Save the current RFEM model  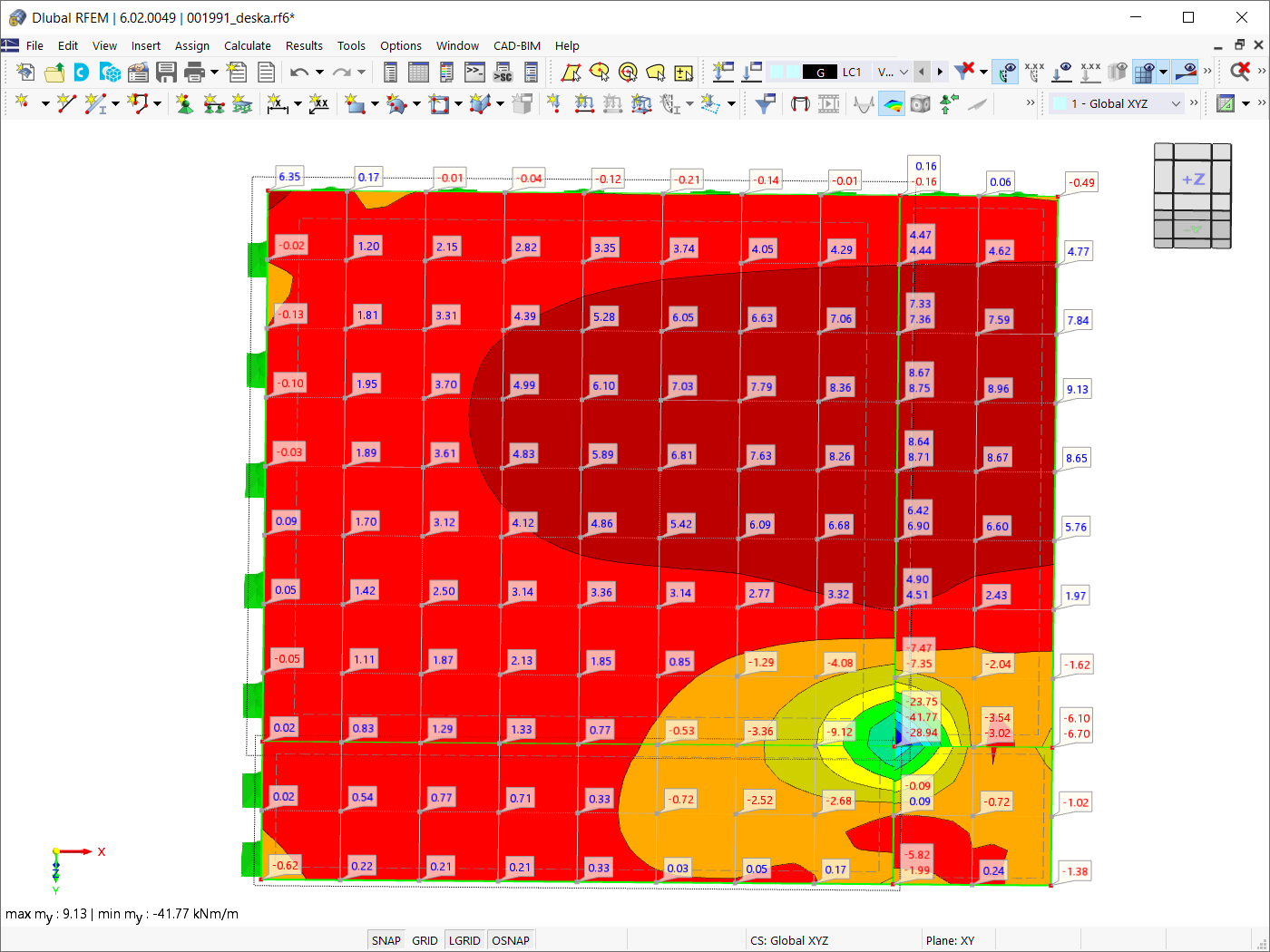coord(167,71)
